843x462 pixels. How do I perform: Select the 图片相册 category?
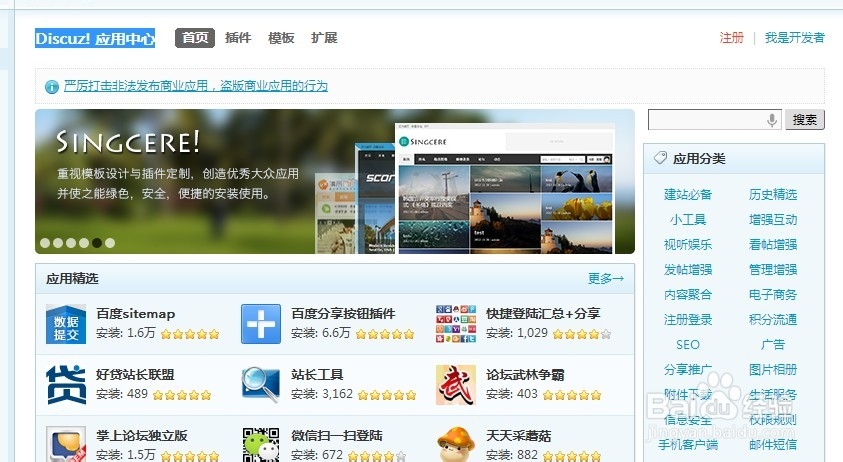tap(773, 369)
